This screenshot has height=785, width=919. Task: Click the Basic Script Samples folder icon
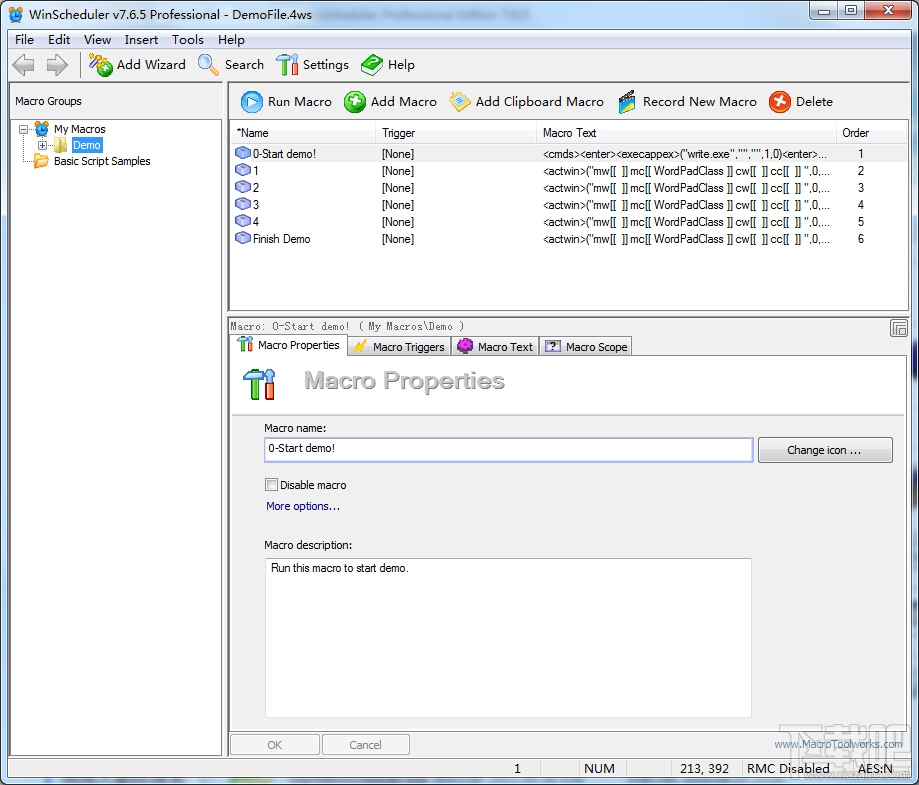click(42, 161)
